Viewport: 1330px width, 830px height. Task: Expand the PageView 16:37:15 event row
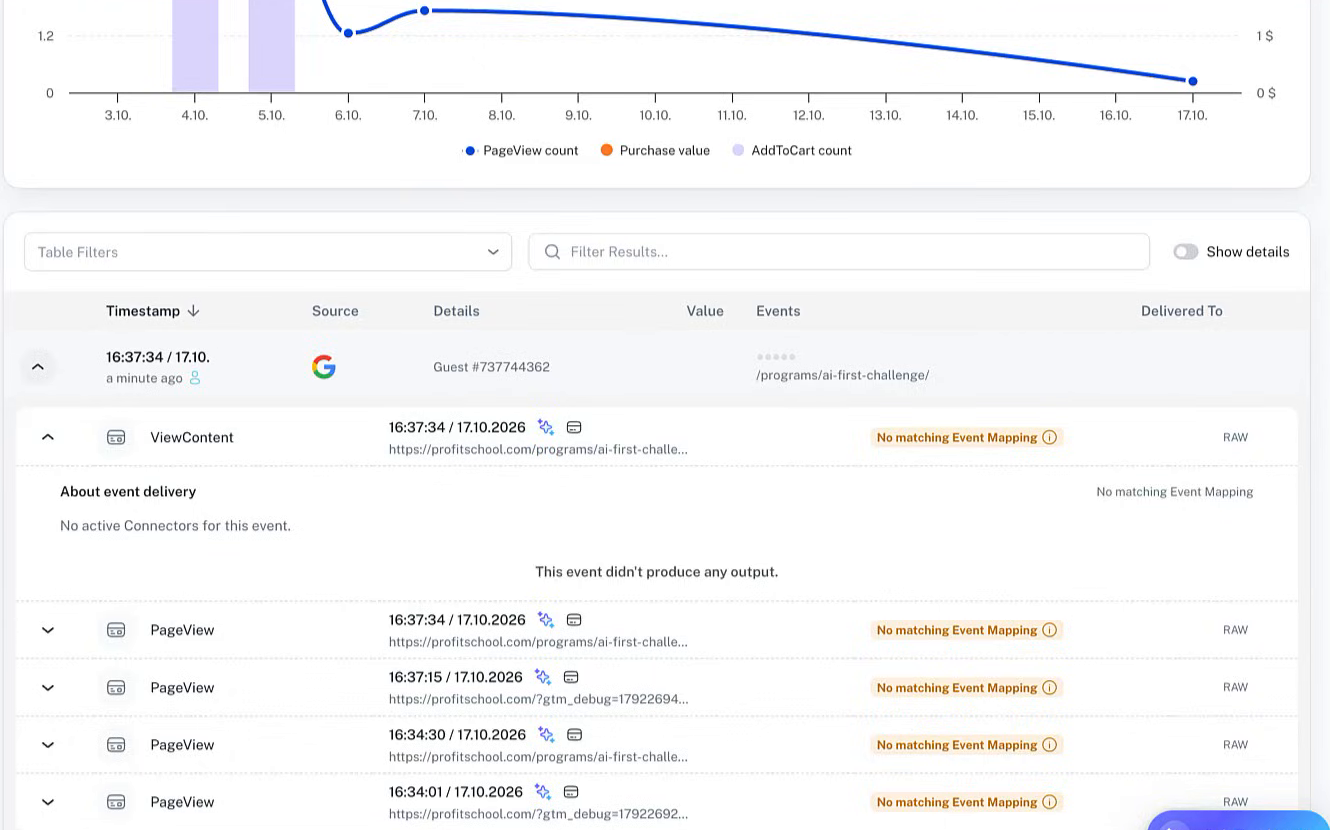coord(48,688)
